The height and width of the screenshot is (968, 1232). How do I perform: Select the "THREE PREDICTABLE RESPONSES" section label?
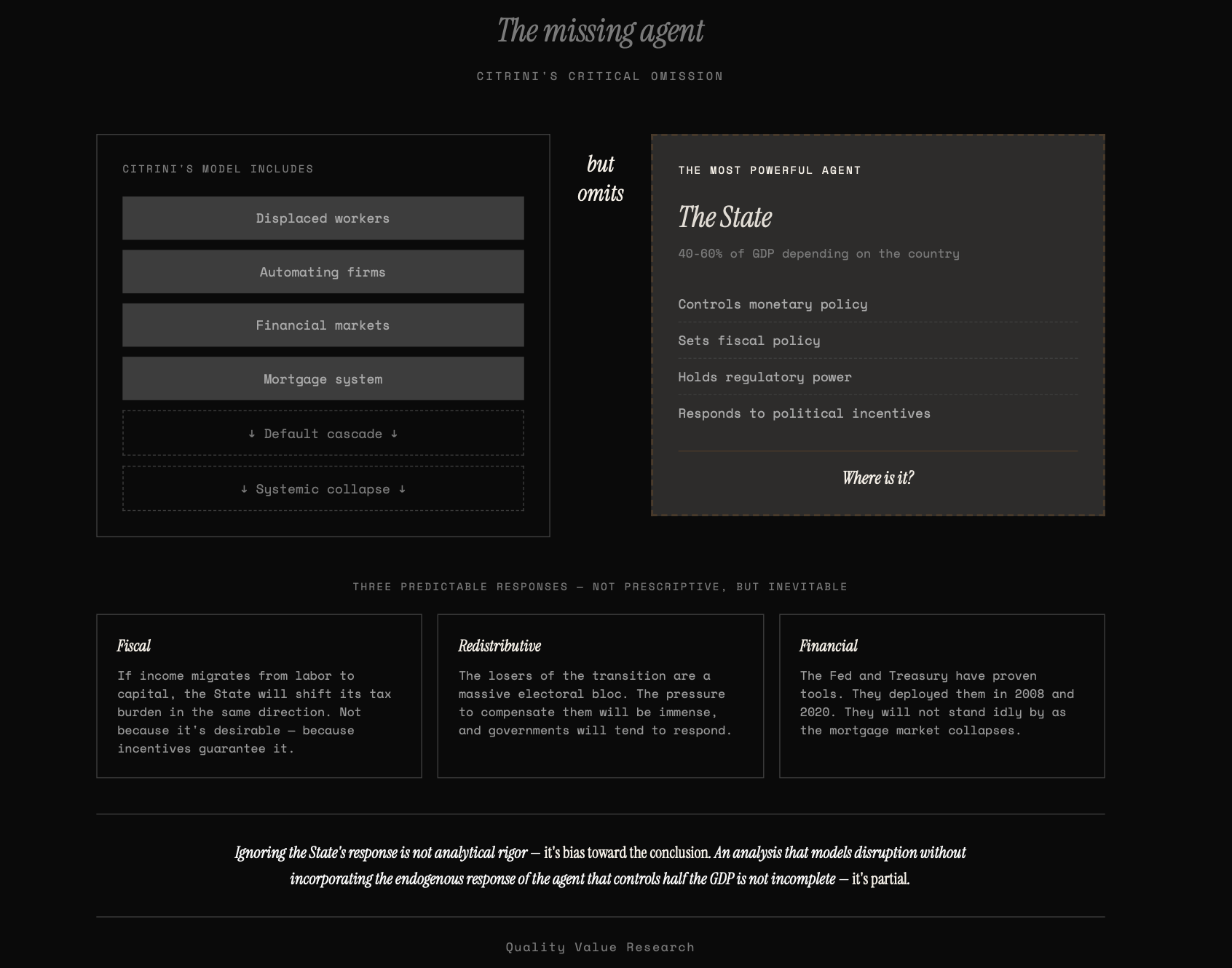click(x=600, y=587)
